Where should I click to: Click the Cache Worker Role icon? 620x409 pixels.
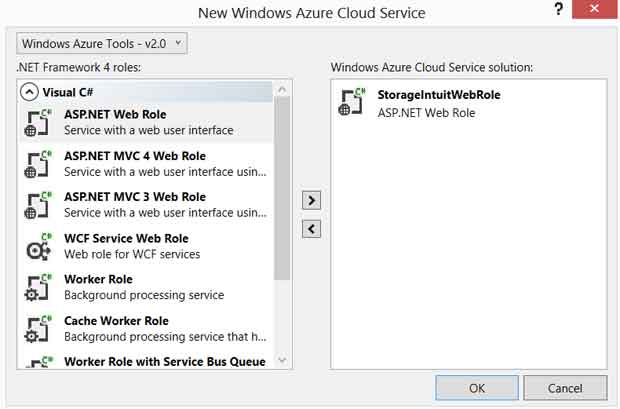click(38, 329)
